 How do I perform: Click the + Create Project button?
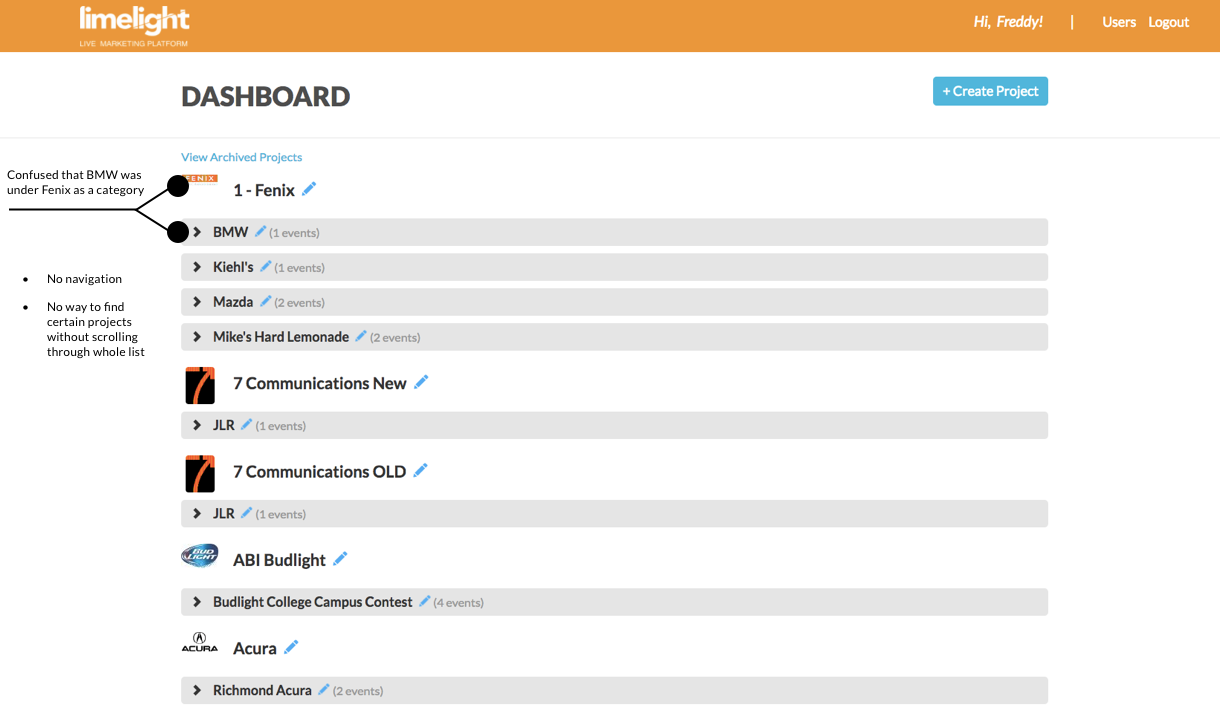tap(990, 91)
